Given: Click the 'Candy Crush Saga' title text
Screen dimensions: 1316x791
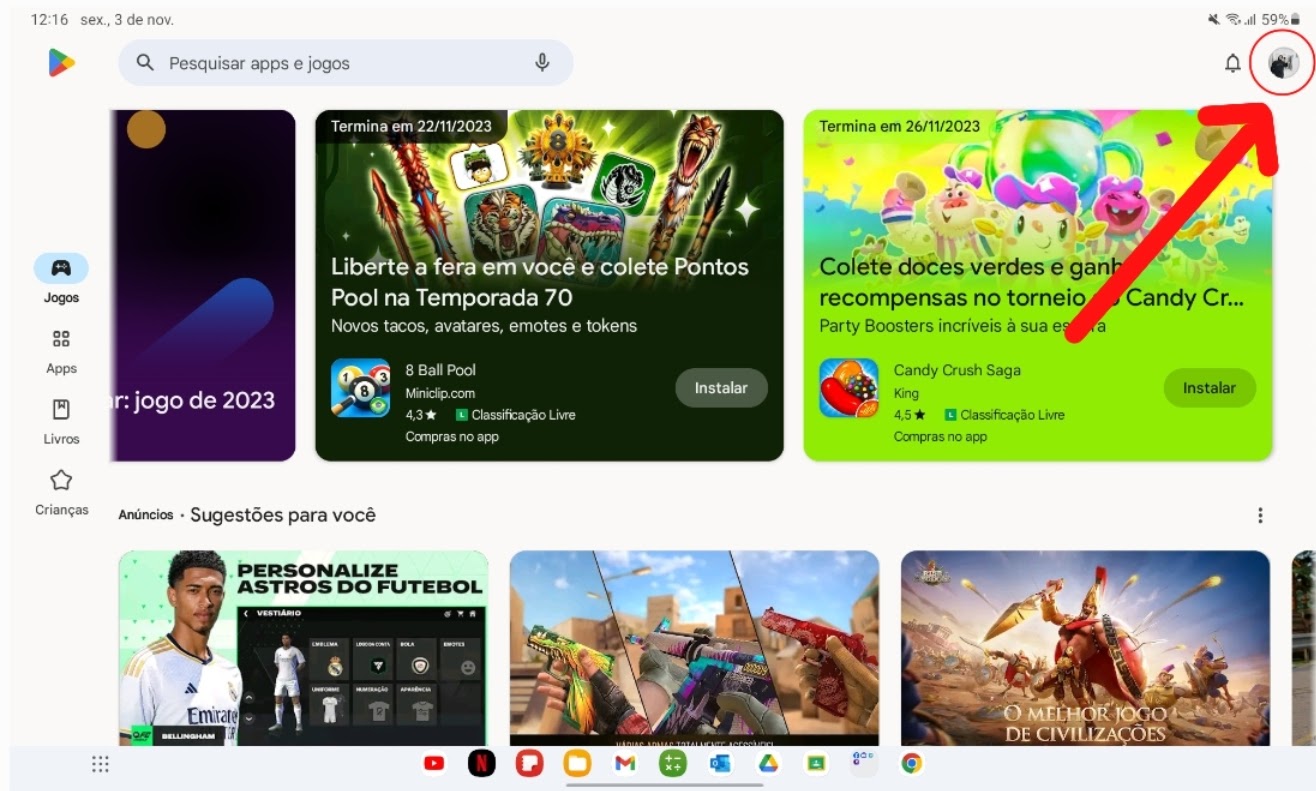Looking at the screenshot, I should (957, 370).
